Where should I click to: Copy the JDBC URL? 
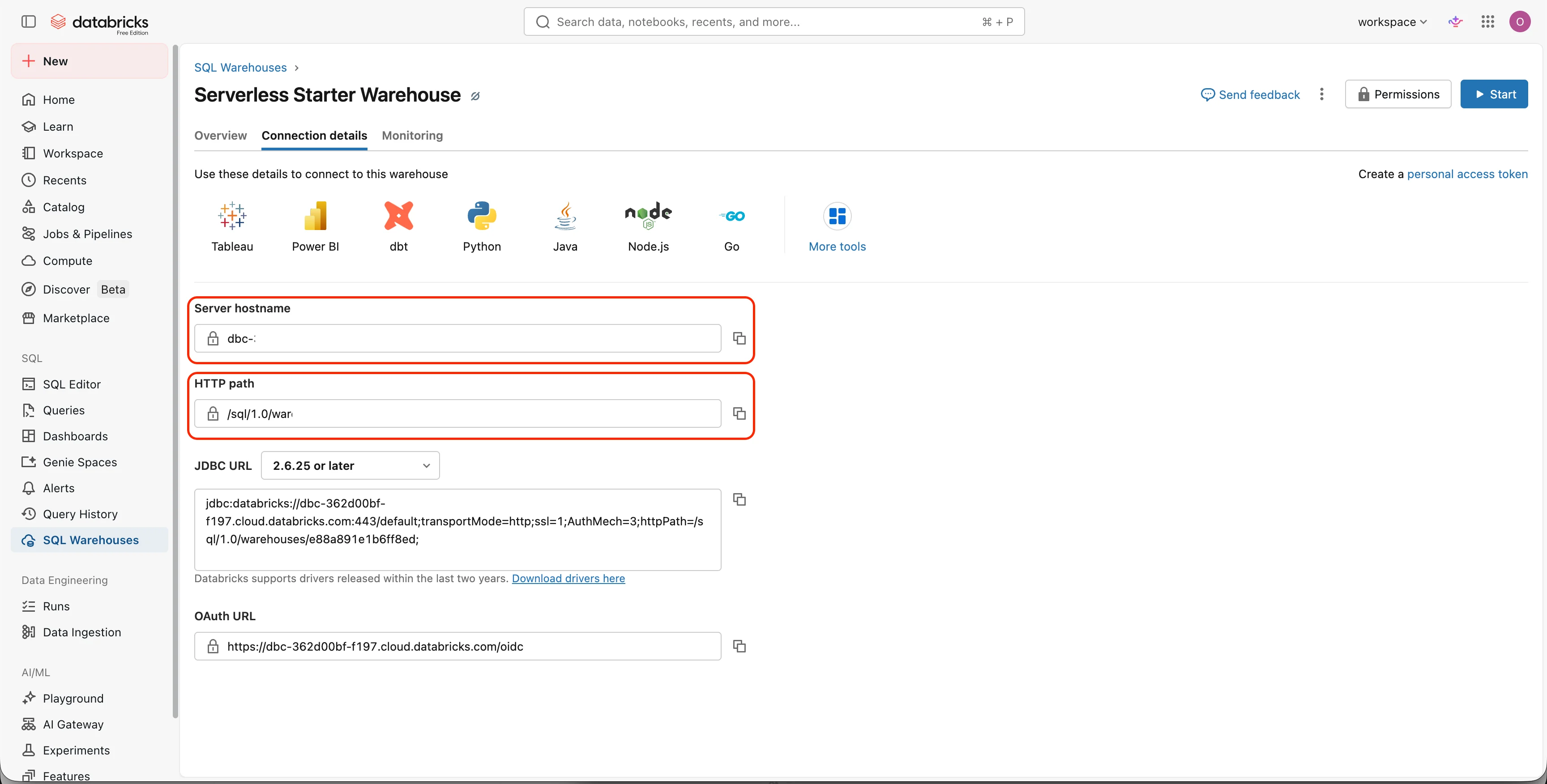pos(739,499)
